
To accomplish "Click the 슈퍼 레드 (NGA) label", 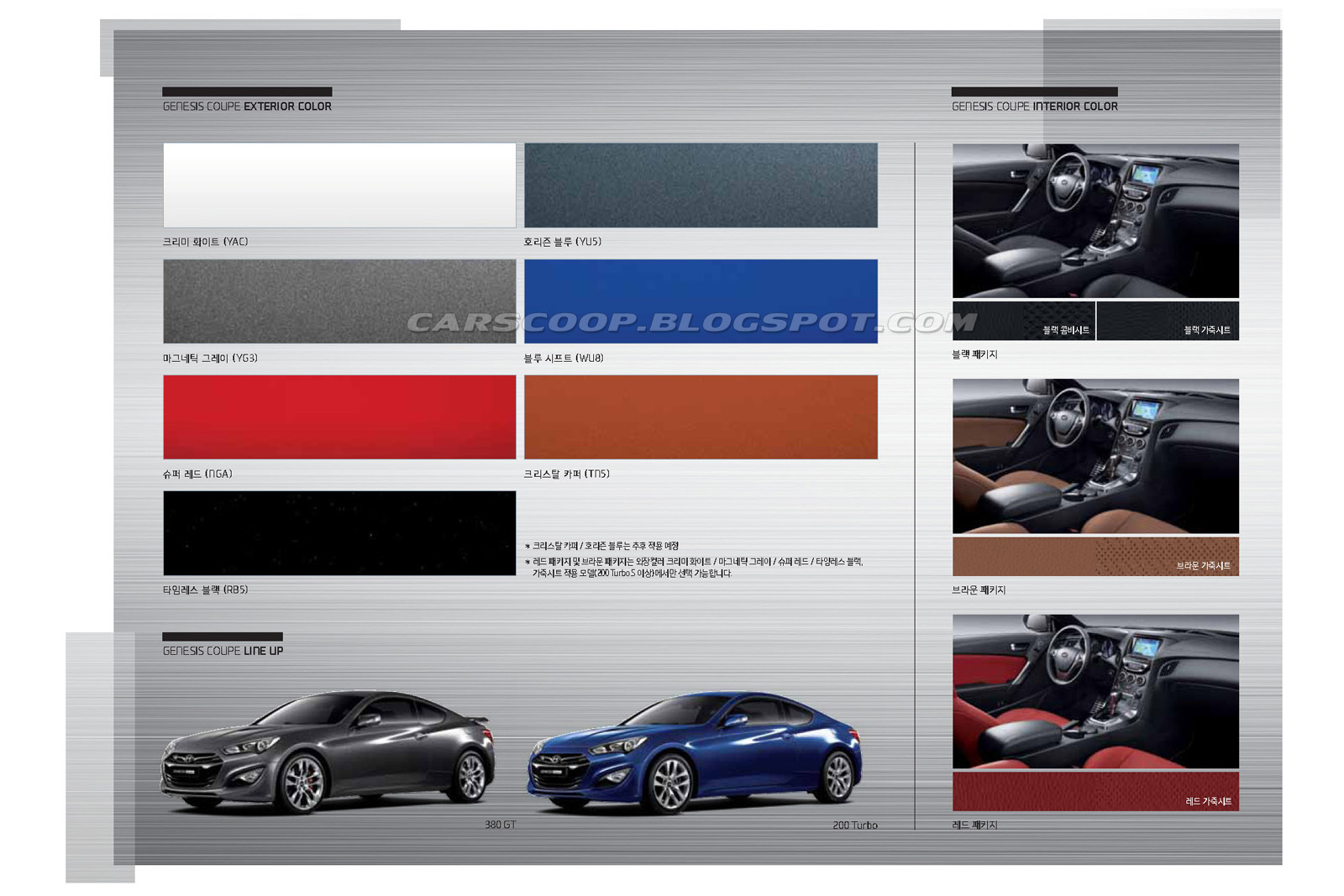I will point(197,474).
